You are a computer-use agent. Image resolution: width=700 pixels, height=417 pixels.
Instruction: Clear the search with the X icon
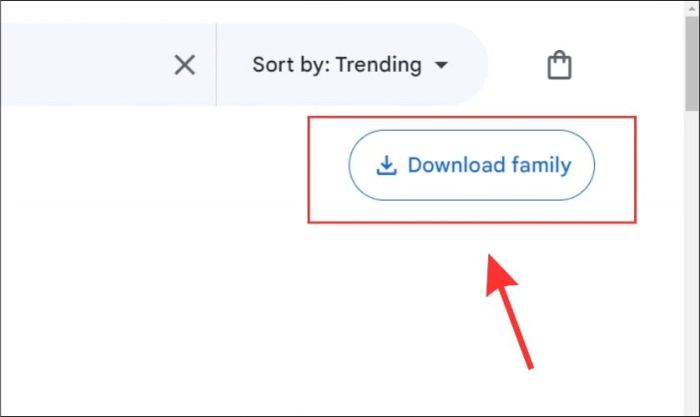184,65
